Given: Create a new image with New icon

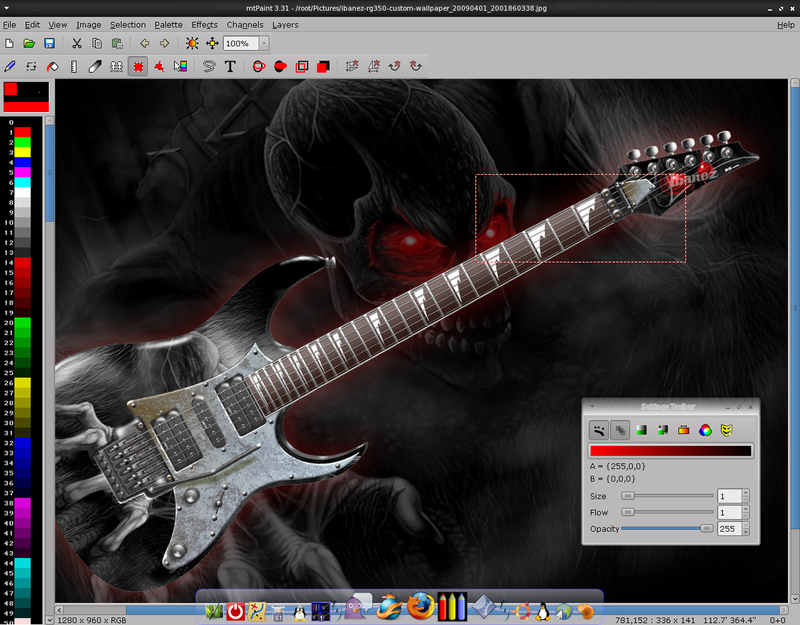Looking at the screenshot, I should click(9, 43).
